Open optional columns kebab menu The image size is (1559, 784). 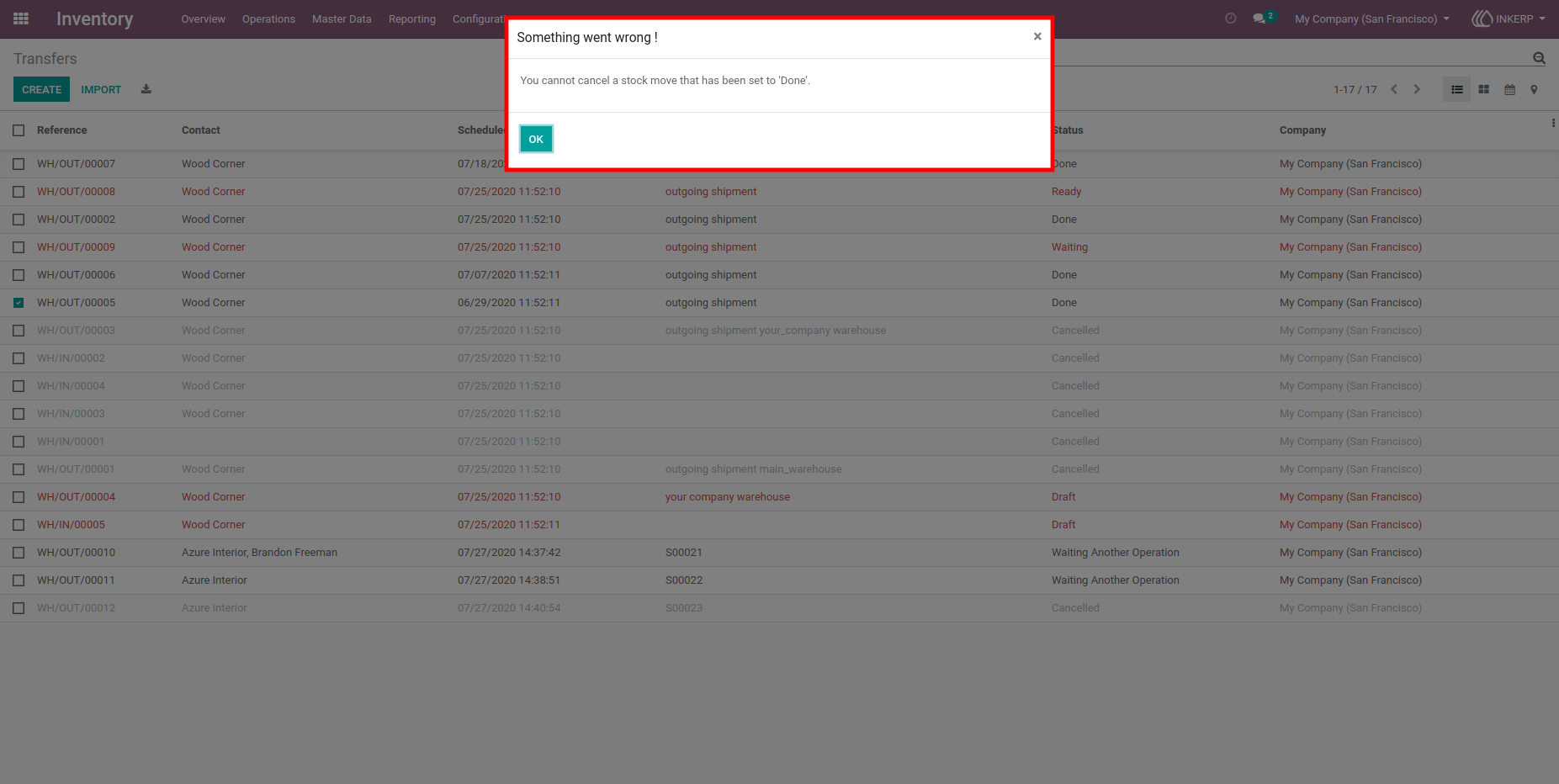[1553, 123]
